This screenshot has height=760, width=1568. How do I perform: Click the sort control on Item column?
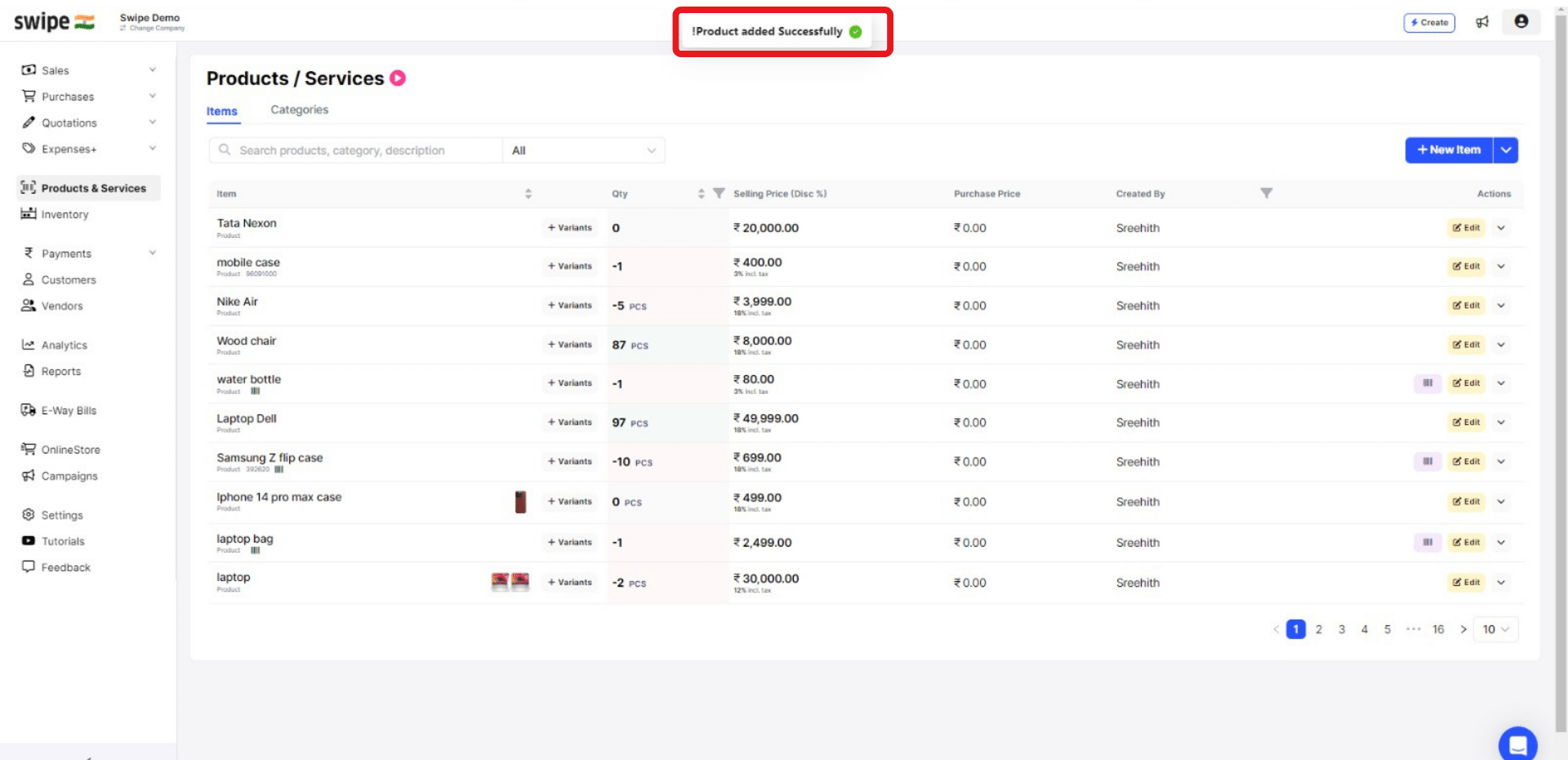[528, 194]
